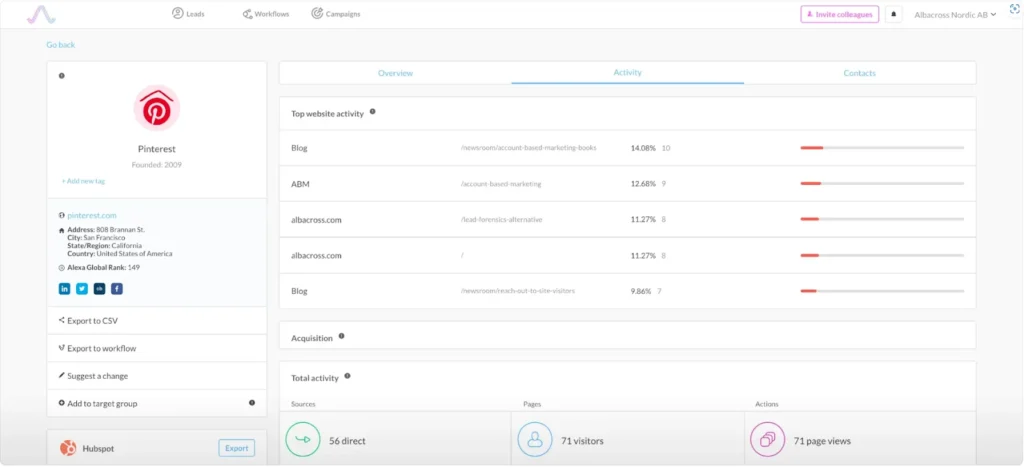Image resolution: width=1024 pixels, height=467 pixels.
Task: Open Pinterest's Facebook profile icon
Action: click(116, 289)
